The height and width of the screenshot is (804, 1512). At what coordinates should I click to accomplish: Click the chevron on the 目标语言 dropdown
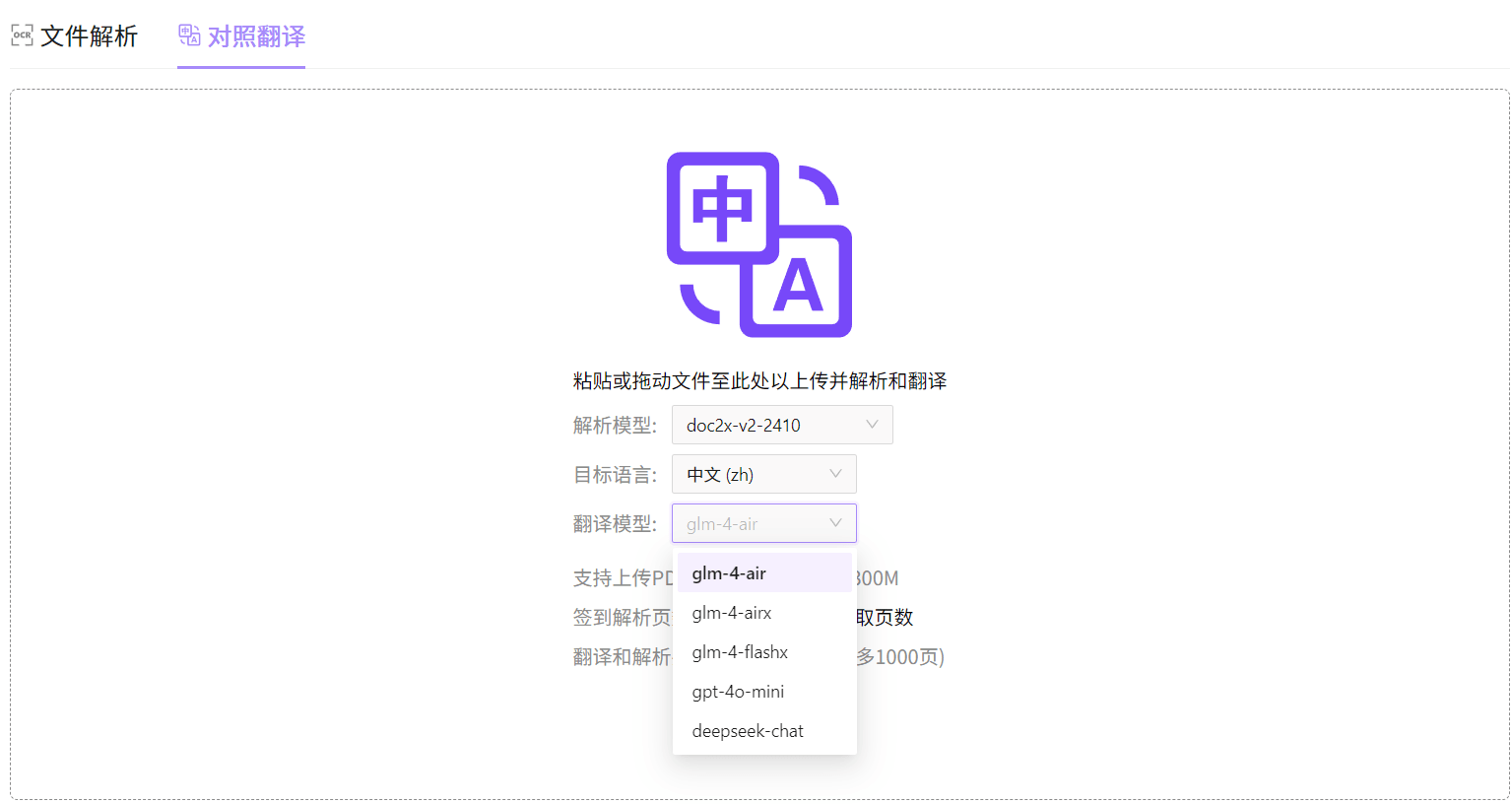point(836,474)
